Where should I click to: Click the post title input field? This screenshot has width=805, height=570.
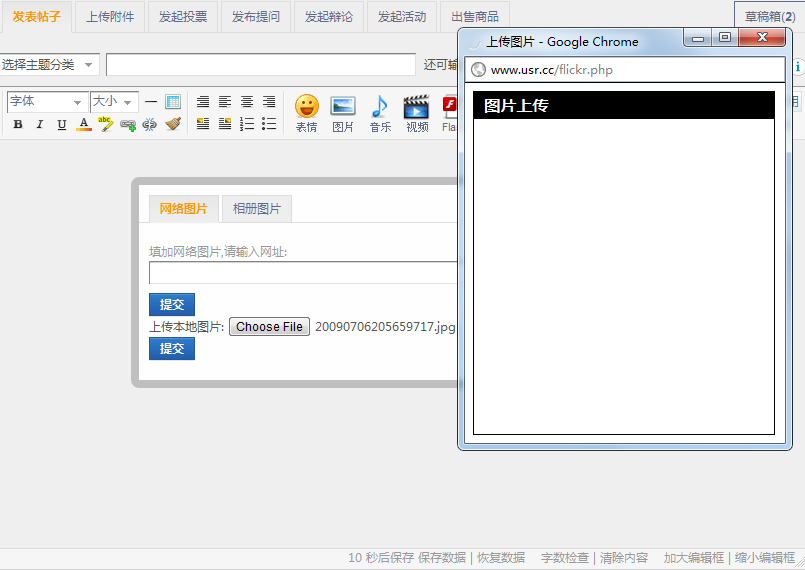261,65
